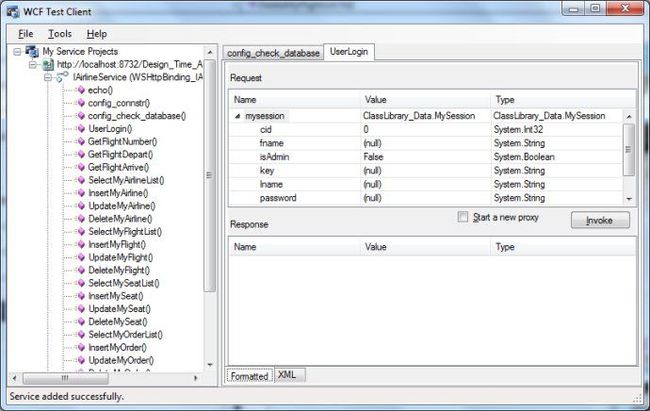This screenshot has width=650, height=411.
Task: Collapse the IAirlineService node
Action: point(48,77)
